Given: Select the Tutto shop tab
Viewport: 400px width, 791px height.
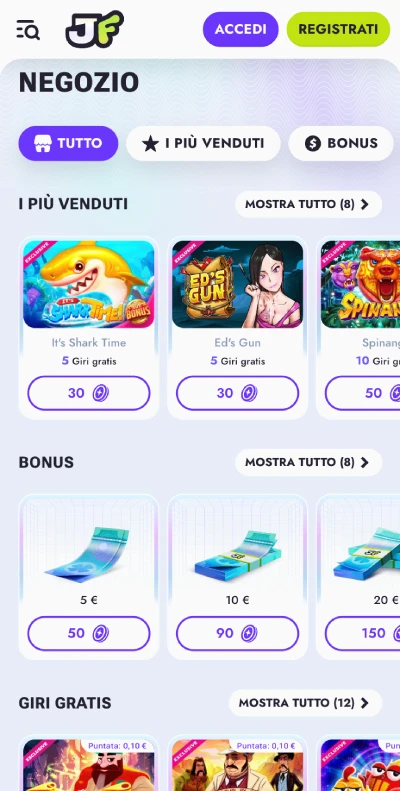Looking at the screenshot, I should point(68,143).
